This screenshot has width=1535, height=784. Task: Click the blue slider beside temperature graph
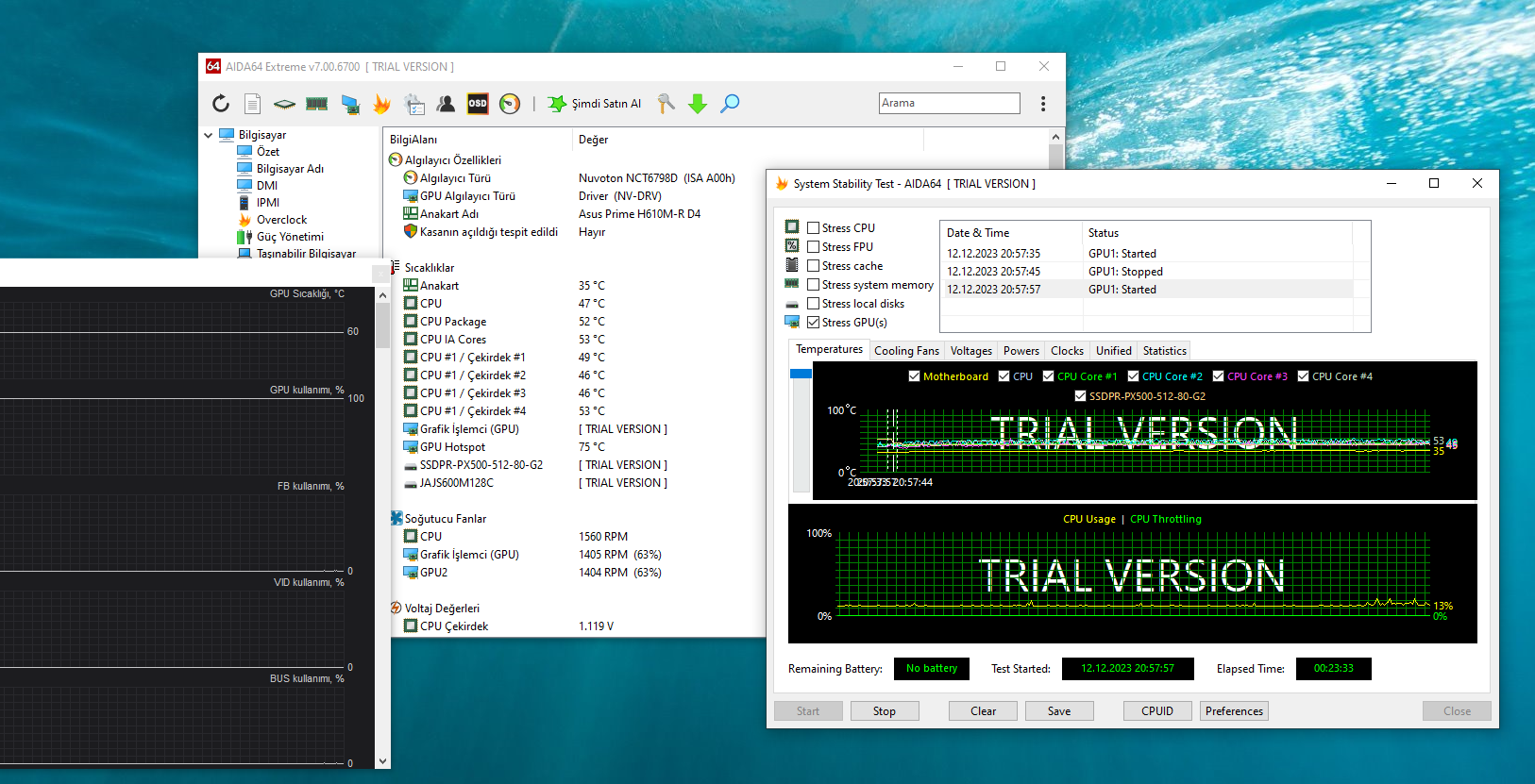801,375
